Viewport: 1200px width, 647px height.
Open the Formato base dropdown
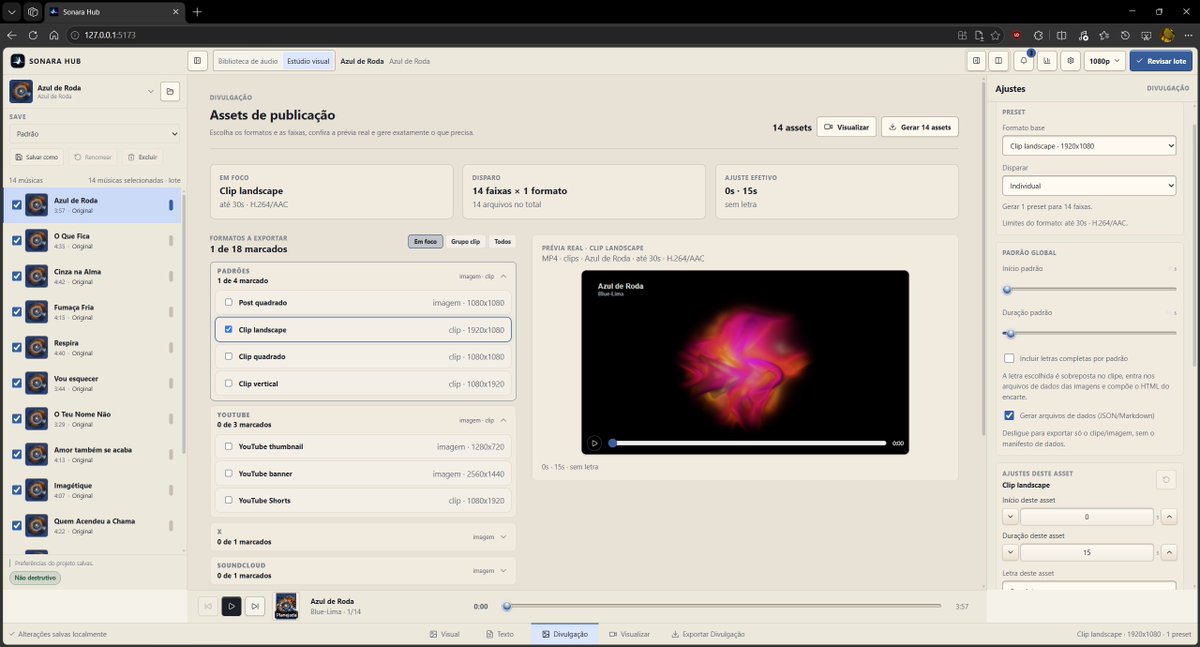(1089, 146)
